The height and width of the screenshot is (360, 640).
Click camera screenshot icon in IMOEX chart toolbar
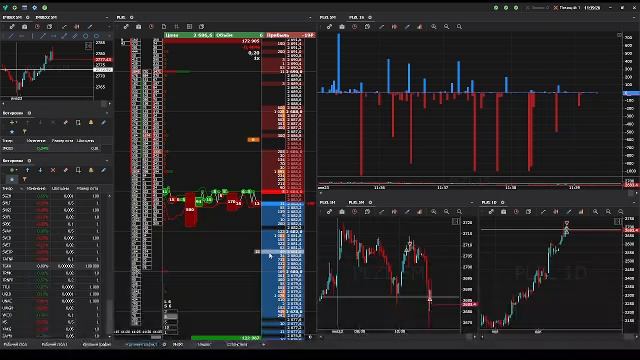coord(24,27)
